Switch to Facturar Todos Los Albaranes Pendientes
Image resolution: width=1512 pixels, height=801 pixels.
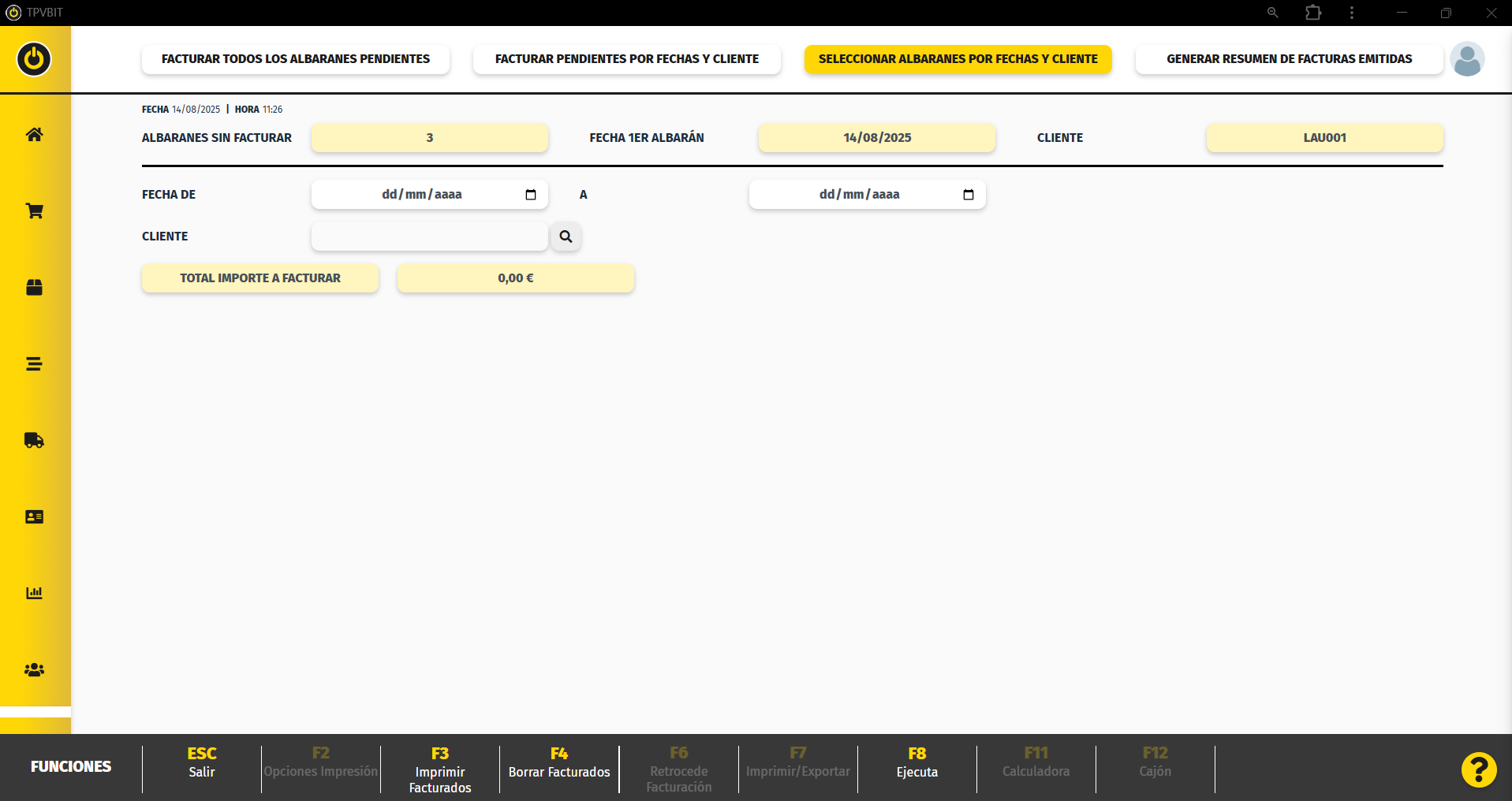[x=296, y=59]
